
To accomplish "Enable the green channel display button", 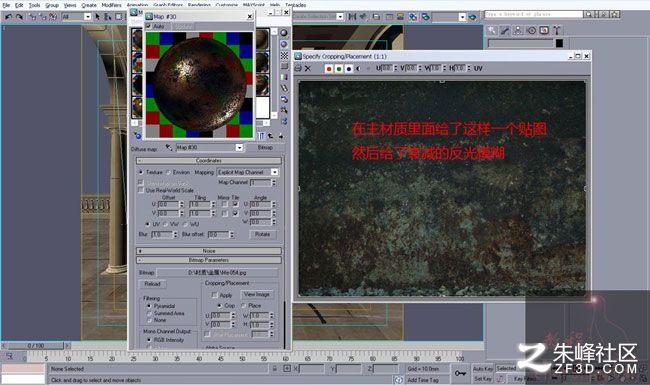I will pyautogui.click(x=339, y=69).
